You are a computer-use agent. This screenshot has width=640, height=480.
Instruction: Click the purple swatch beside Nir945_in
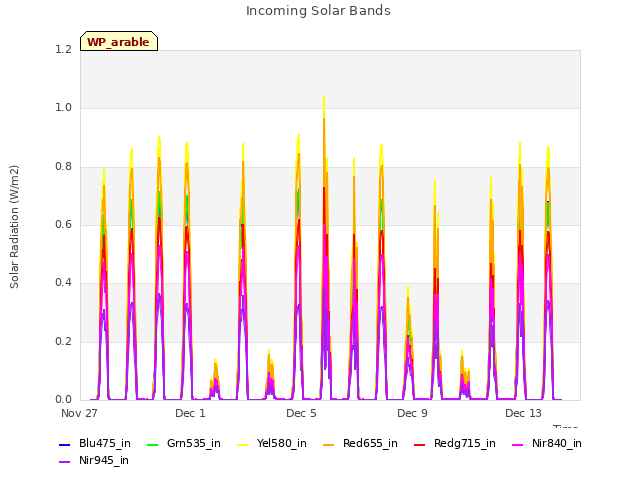click(x=65, y=462)
